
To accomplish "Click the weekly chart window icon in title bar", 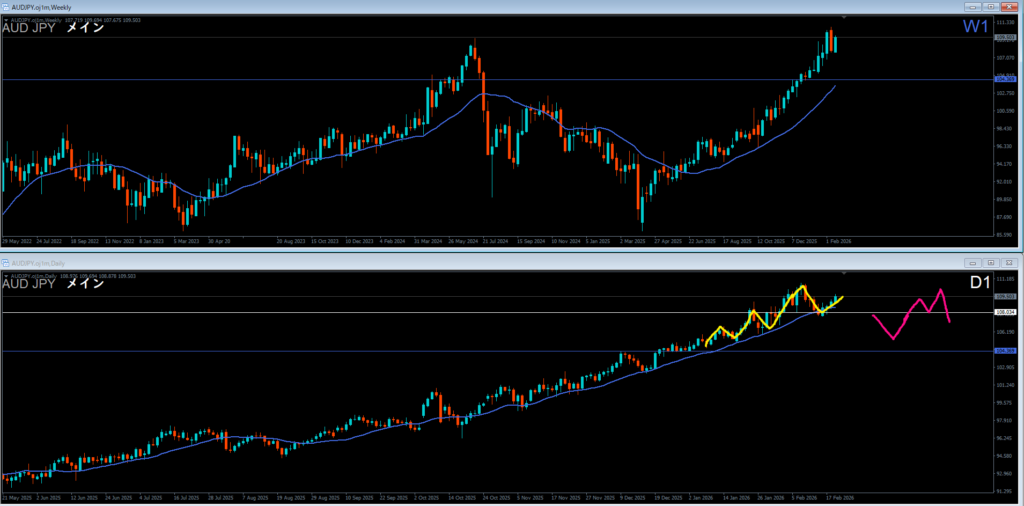I will 5,6.
